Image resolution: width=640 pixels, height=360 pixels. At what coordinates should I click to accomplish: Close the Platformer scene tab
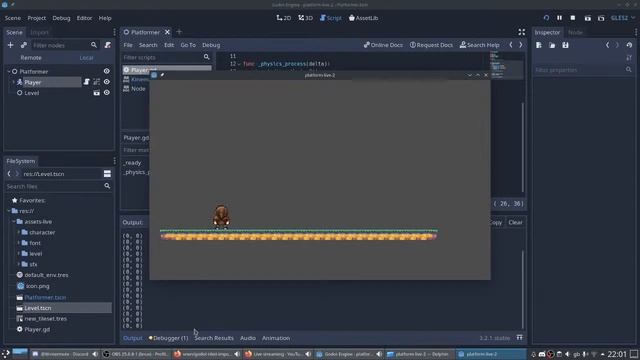(167, 32)
